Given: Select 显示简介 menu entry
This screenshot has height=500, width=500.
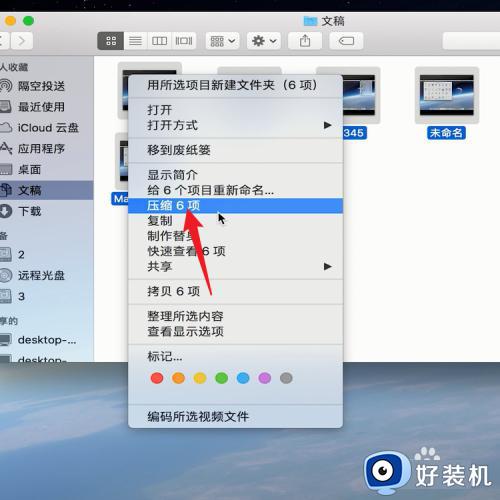Looking at the screenshot, I should coord(235,175).
